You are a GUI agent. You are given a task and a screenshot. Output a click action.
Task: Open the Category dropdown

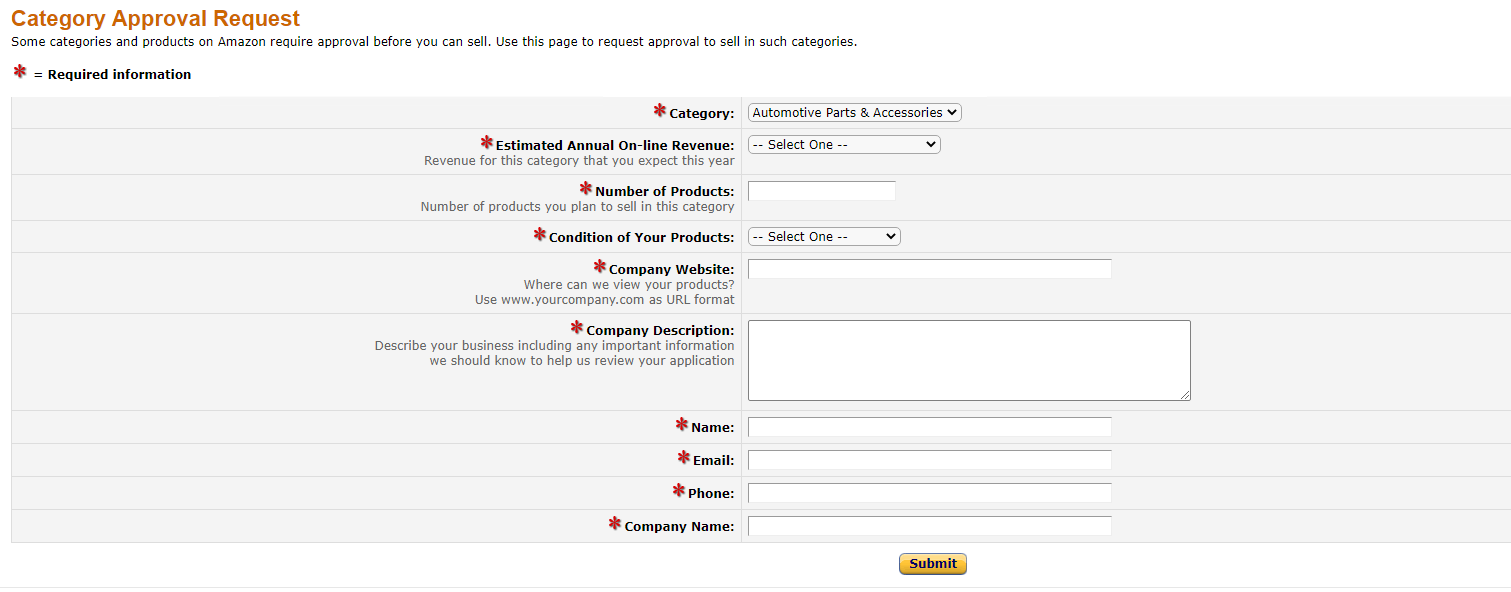(x=854, y=113)
